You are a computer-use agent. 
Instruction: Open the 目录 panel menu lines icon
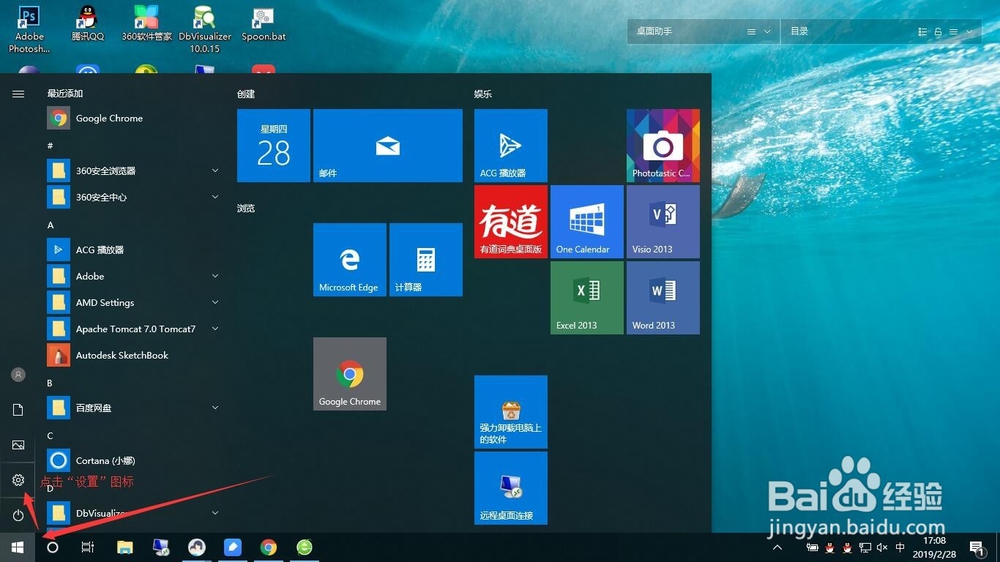(x=953, y=31)
